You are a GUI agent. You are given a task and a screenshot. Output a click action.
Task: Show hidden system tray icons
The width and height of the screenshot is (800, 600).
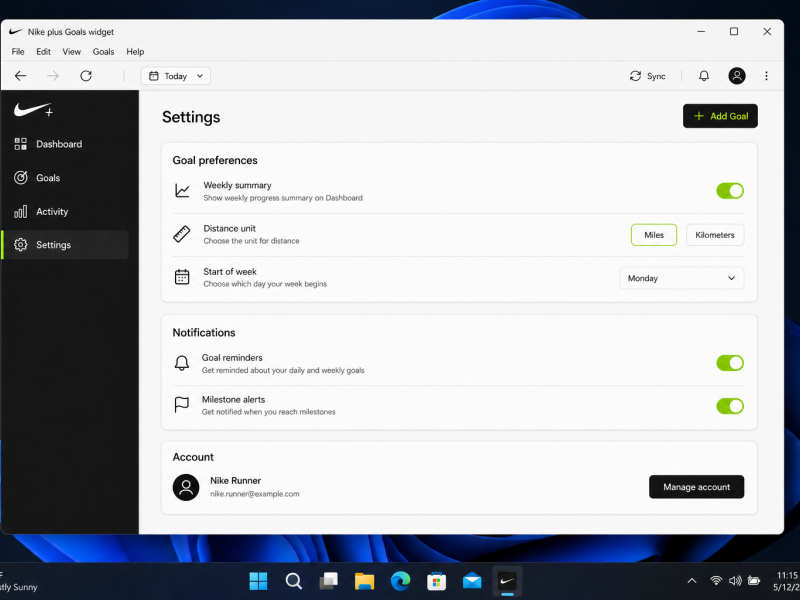[x=692, y=581]
